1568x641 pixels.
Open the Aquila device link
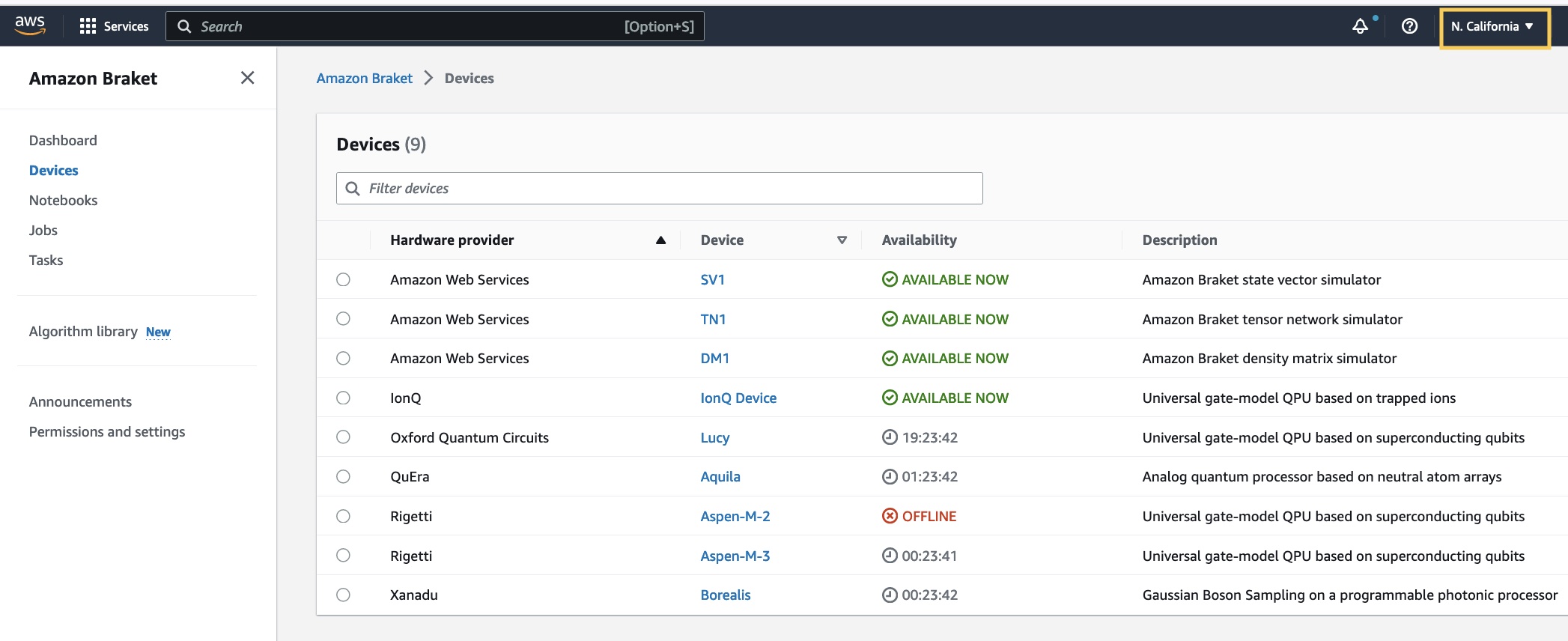click(x=720, y=476)
